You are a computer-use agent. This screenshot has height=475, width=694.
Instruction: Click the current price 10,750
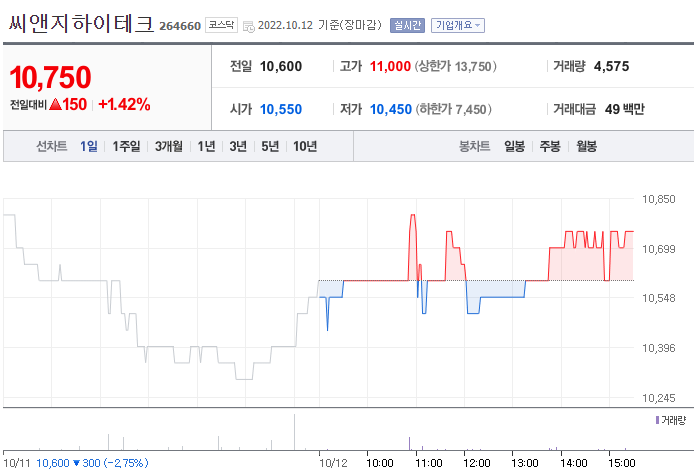click(50, 77)
